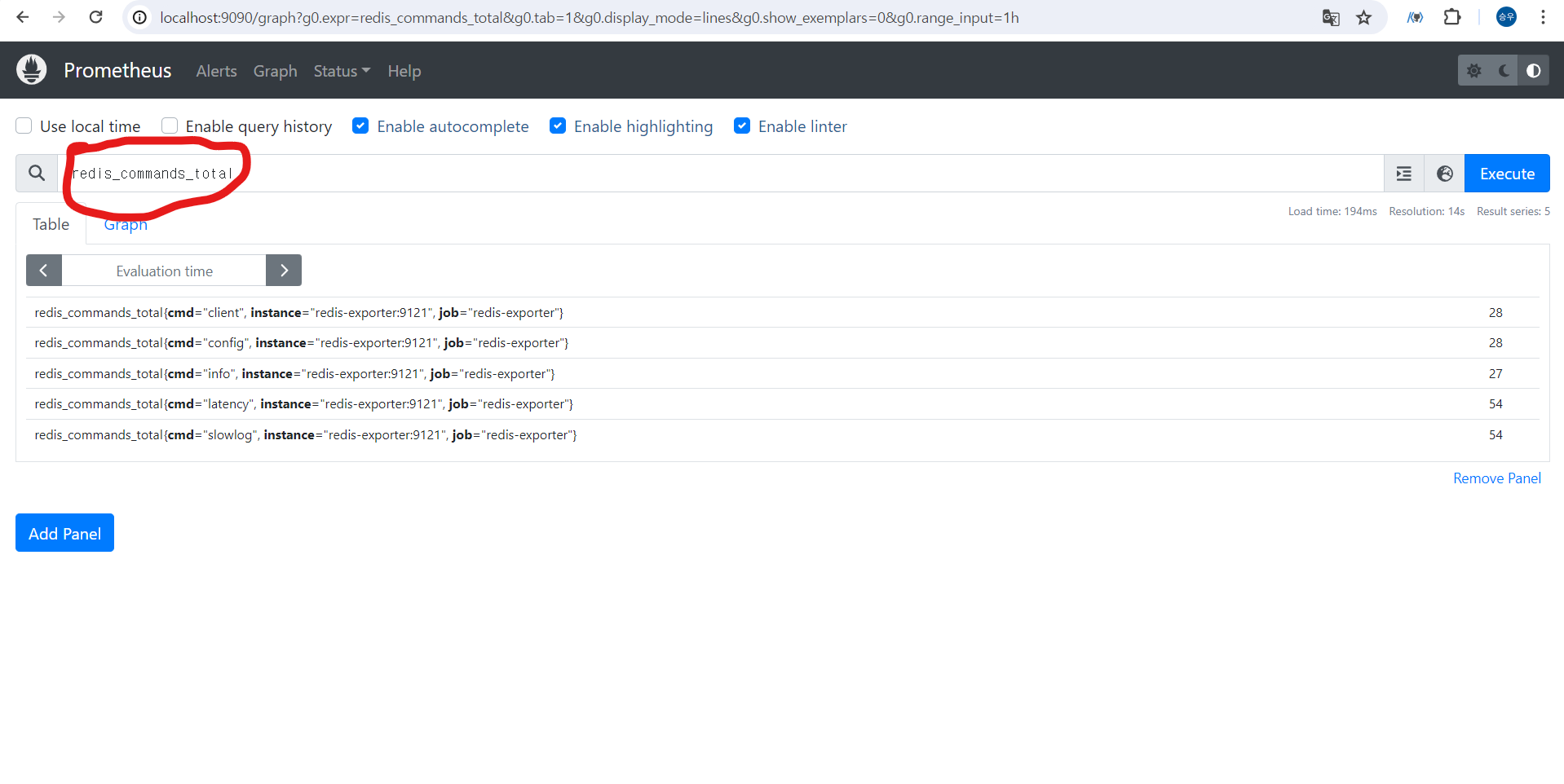Open the browser profile avatar
The image size is (1564, 784).
[x=1506, y=17]
